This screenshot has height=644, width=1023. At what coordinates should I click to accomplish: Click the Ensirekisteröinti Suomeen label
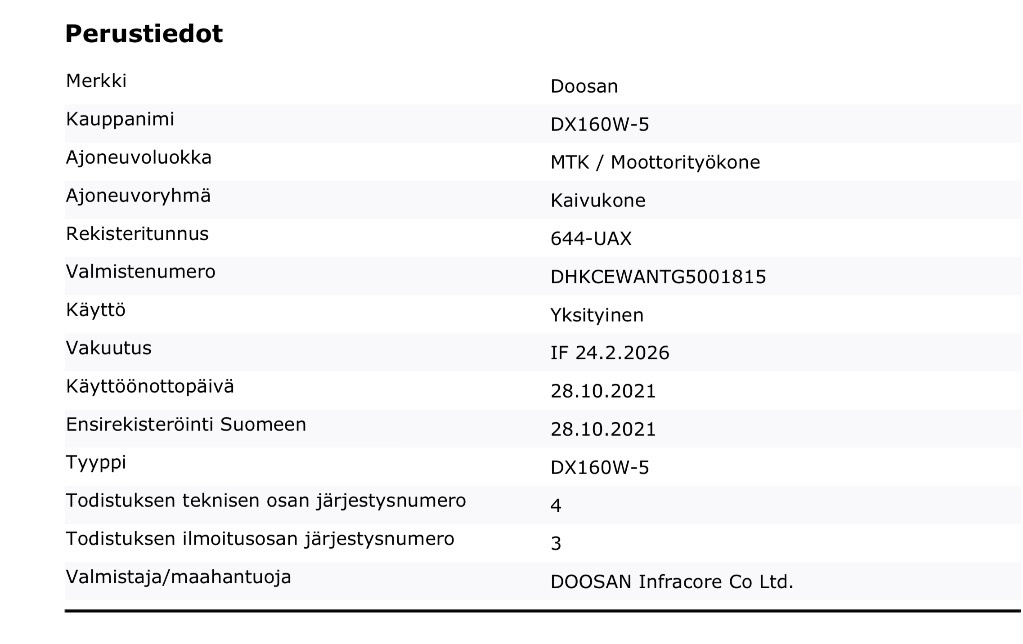[186, 424]
